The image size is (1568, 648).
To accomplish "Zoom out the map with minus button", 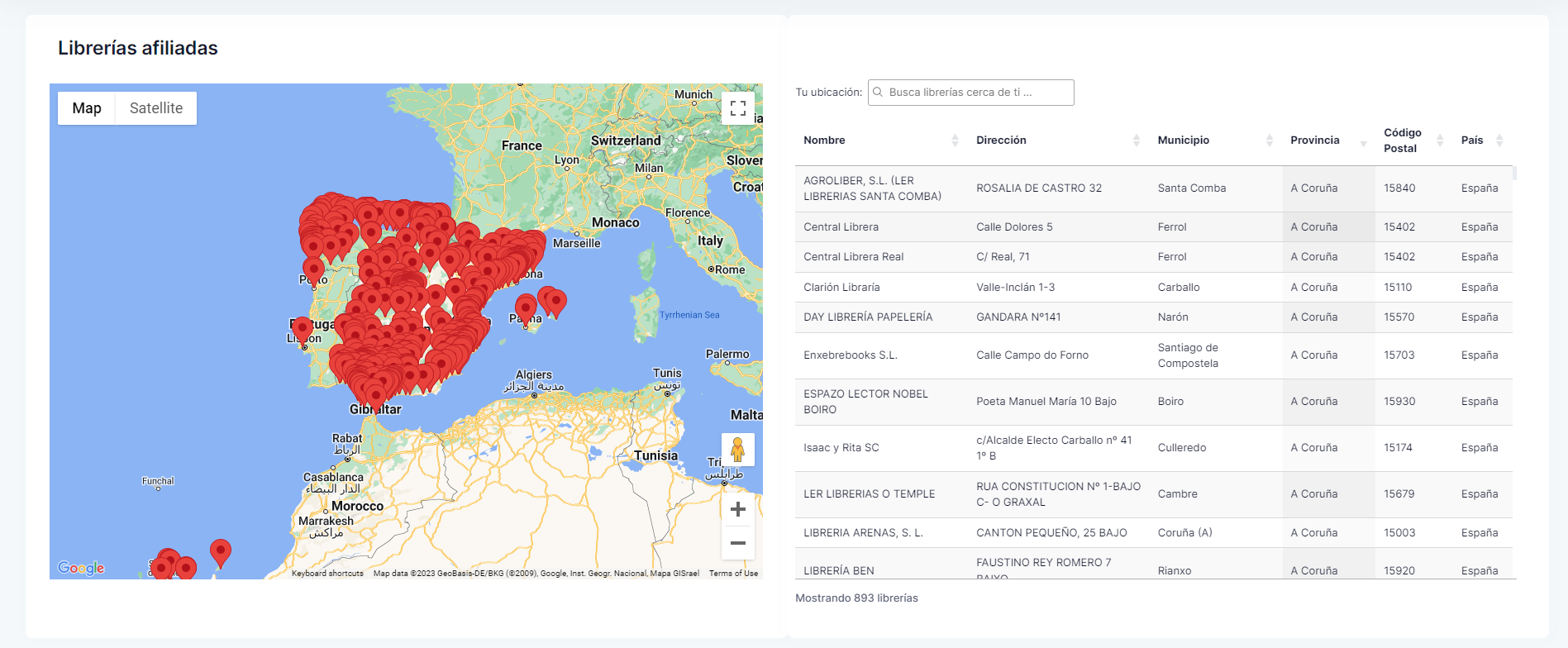I will pyautogui.click(x=738, y=543).
